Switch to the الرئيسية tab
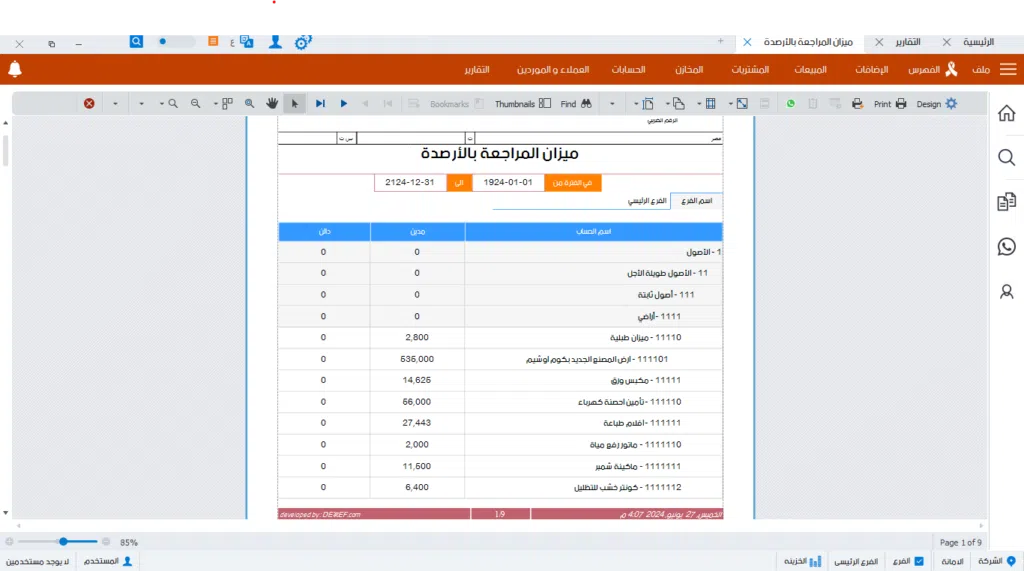 click(x=978, y=42)
